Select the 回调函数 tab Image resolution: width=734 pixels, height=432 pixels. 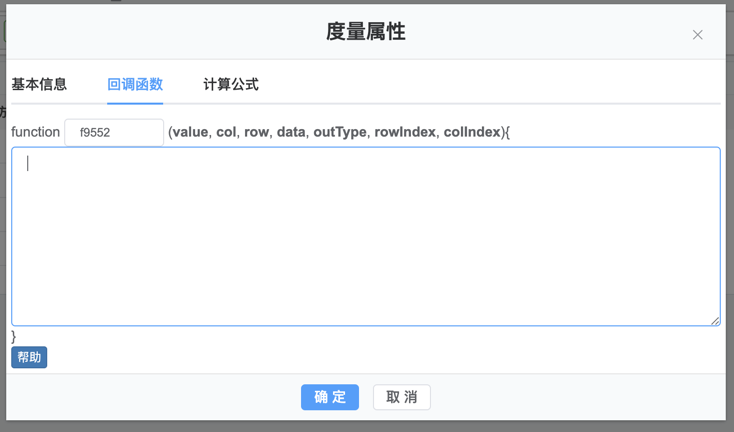(135, 84)
